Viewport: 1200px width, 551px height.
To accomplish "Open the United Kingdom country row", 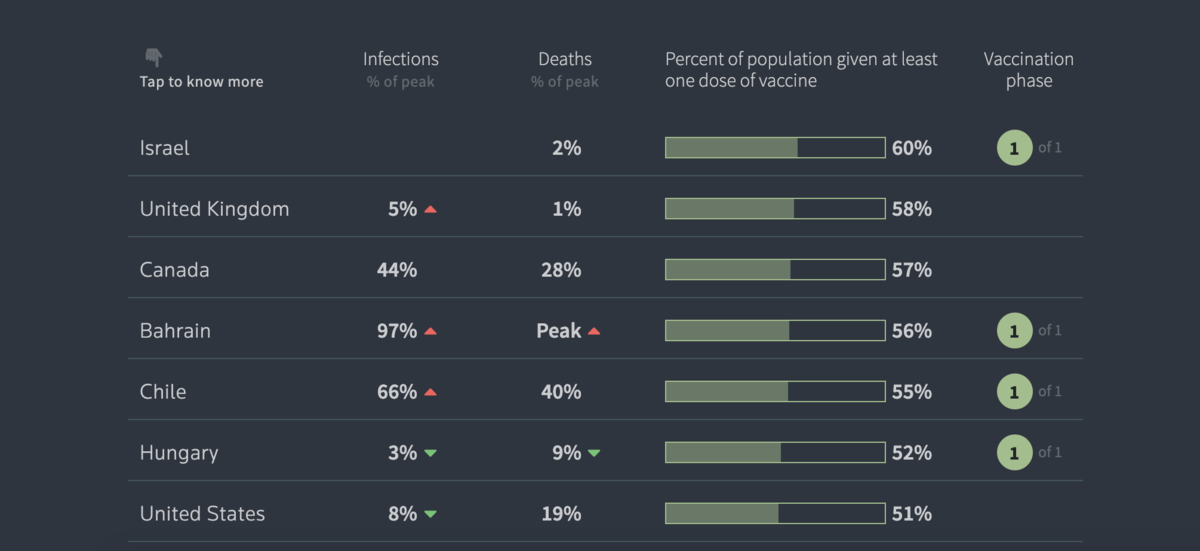I will [x=214, y=209].
